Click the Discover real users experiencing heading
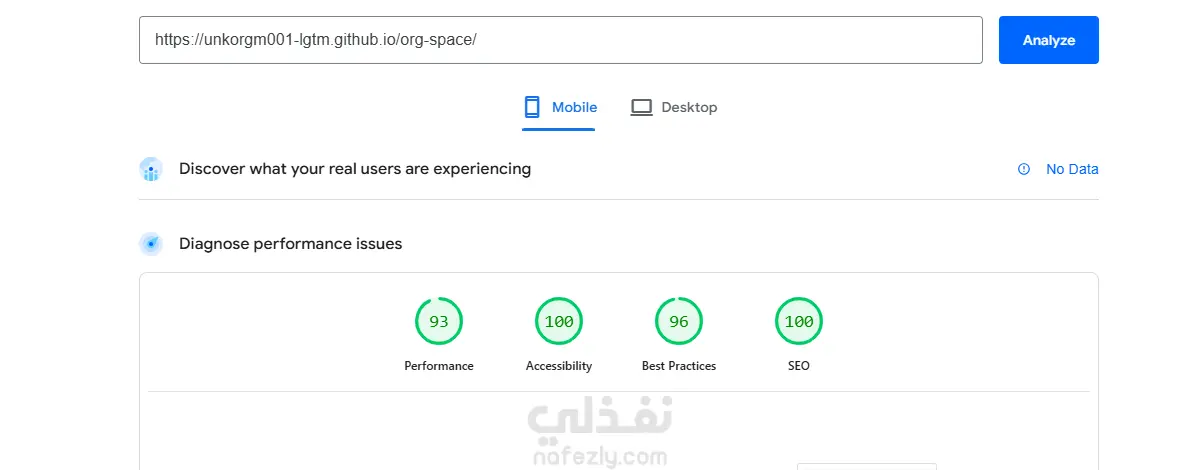Screen dimensions: 1200x470 click(x=355, y=169)
